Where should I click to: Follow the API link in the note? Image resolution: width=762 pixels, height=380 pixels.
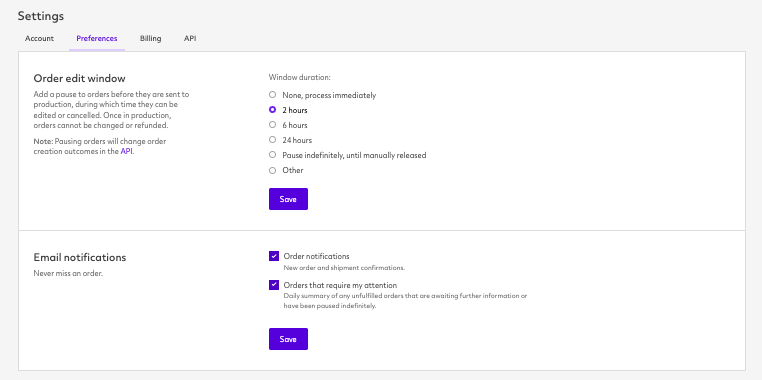point(126,151)
